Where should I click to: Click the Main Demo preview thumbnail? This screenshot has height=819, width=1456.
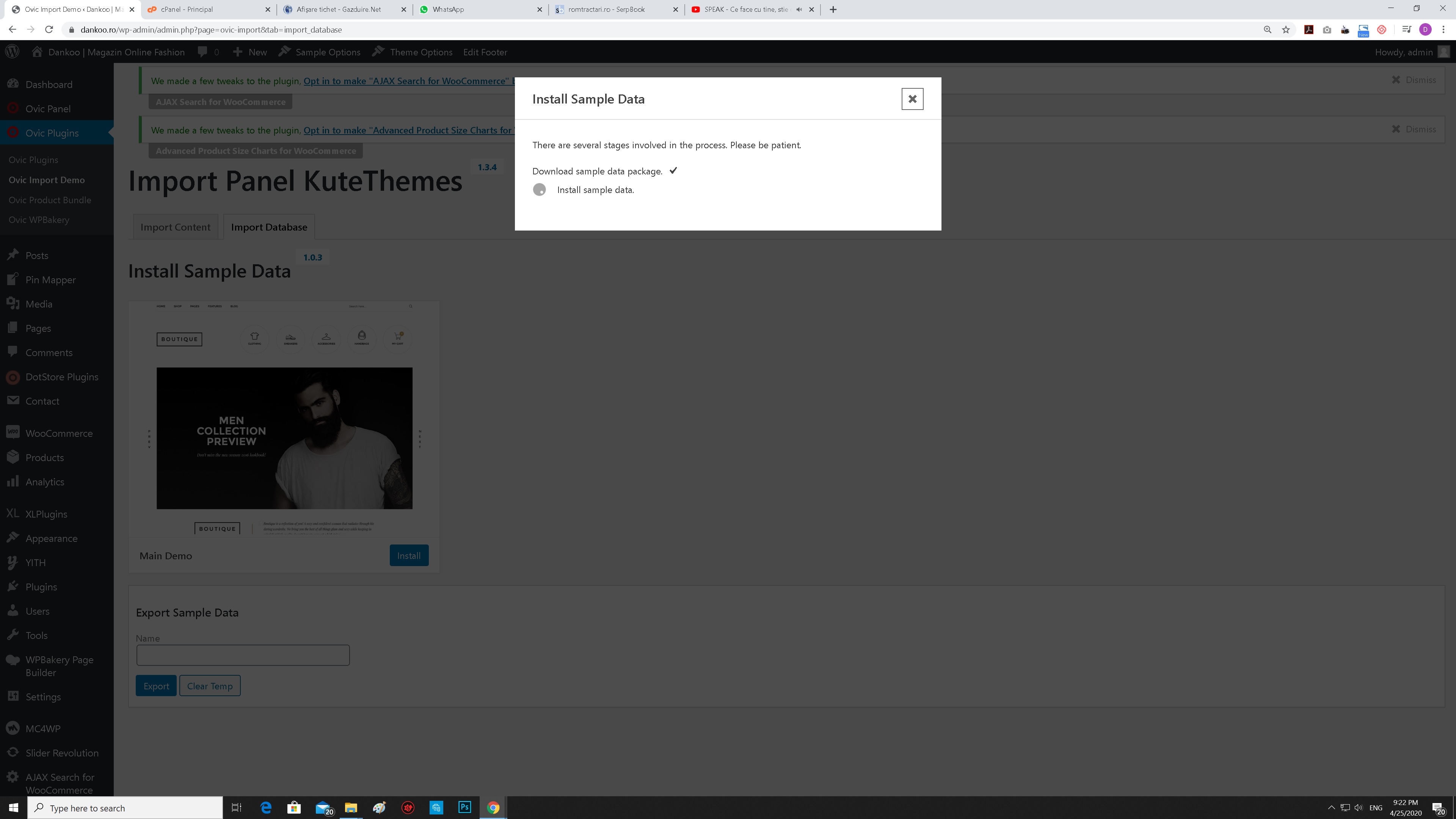click(x=284, y=418)
